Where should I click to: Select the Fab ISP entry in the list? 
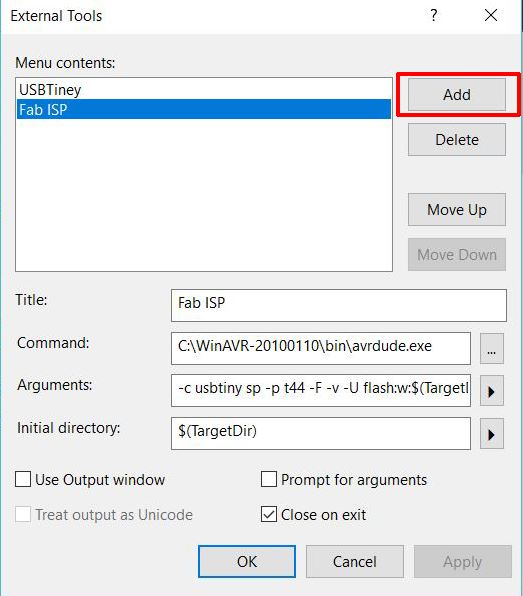[204, 109]
